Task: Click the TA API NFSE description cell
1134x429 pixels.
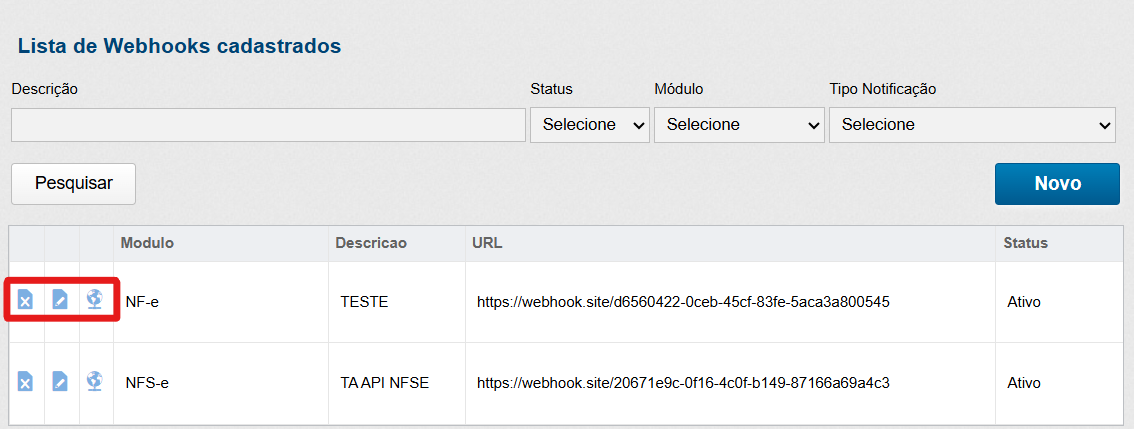Action: pos(384,382)
